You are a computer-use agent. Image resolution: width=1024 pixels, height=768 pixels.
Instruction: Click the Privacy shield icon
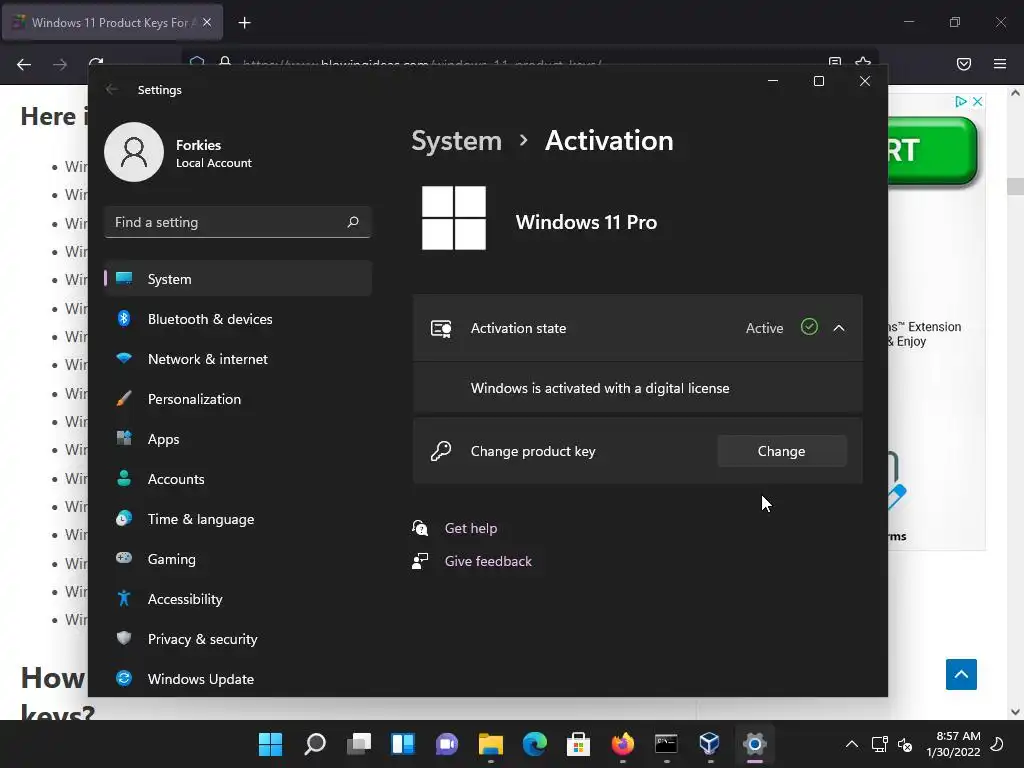tap(123, 638)
